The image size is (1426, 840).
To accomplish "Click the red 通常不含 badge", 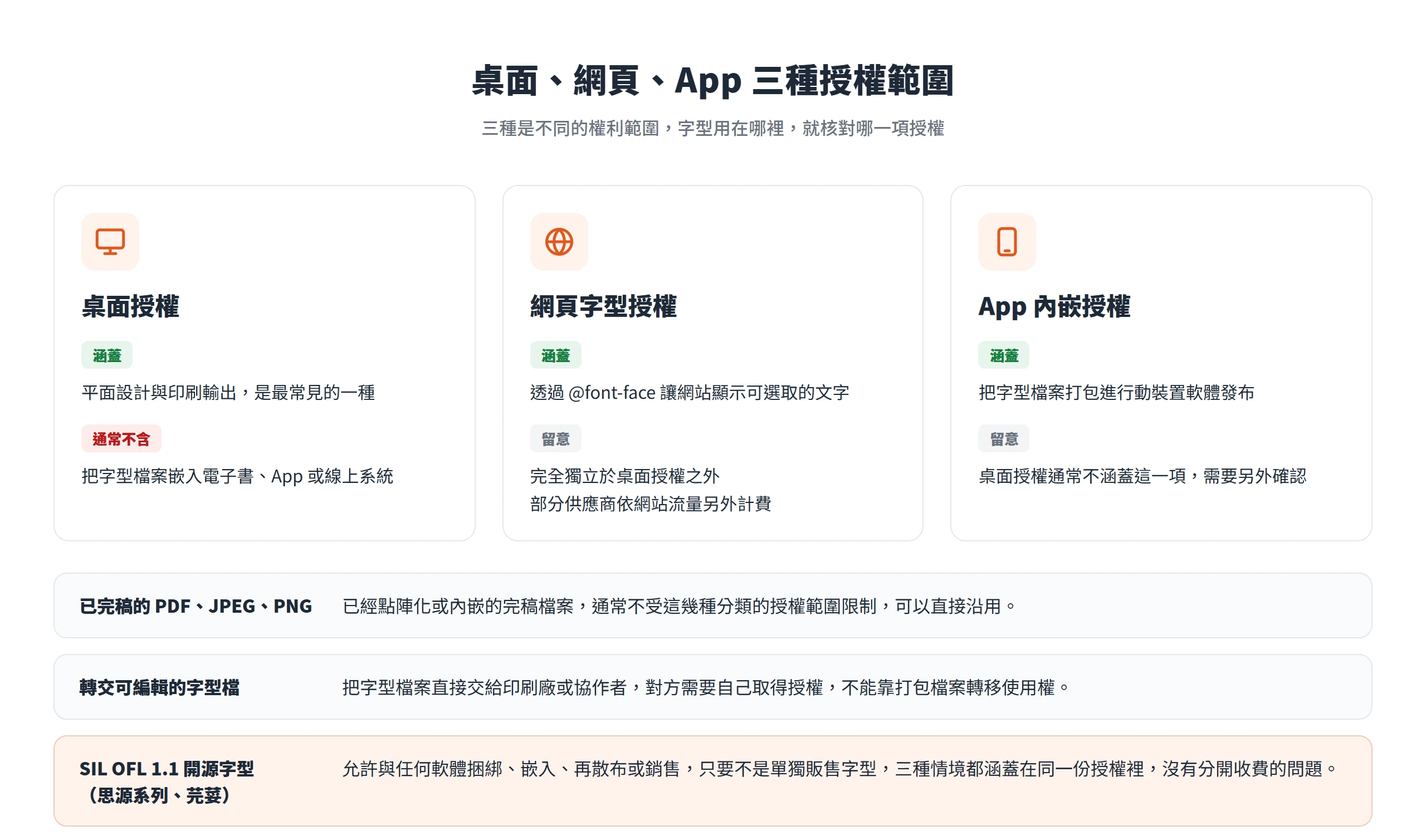I will coord(121,439).
